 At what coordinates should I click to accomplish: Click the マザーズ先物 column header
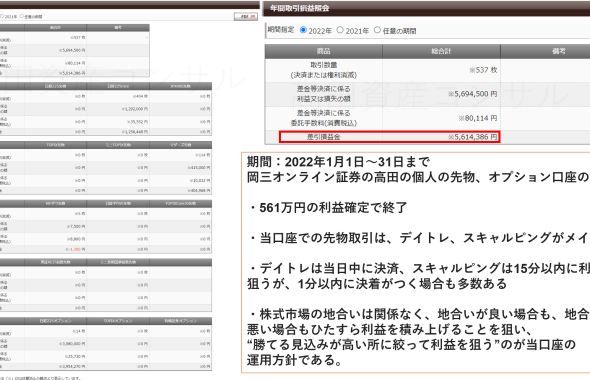tap(181, 145)
